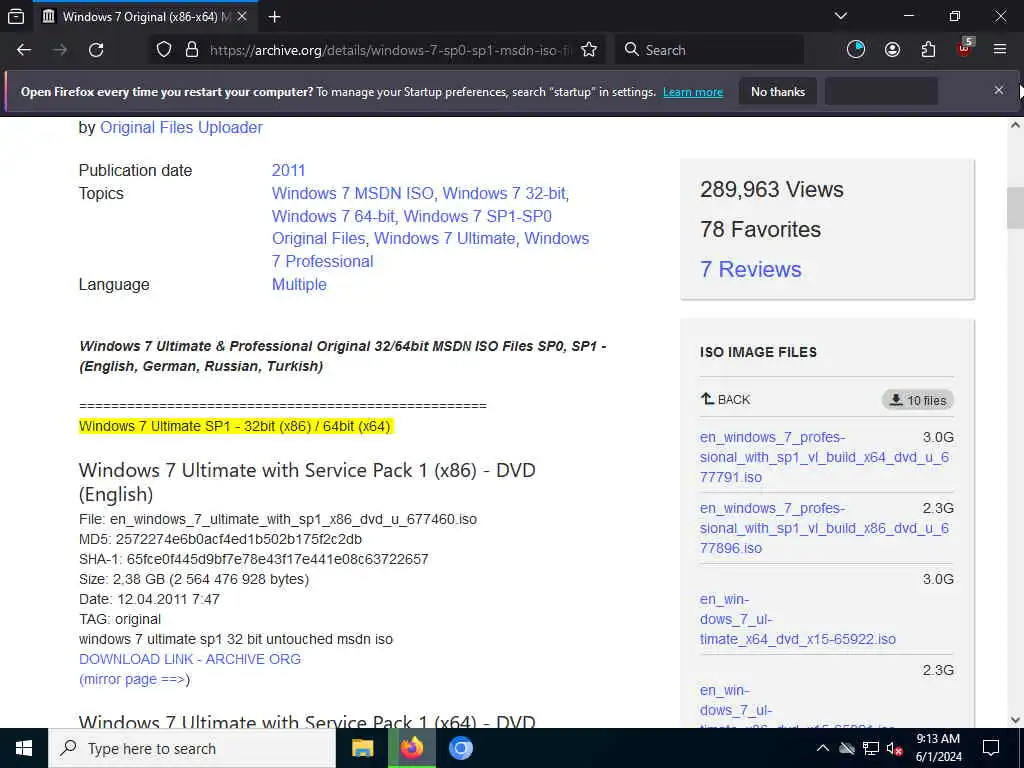The image size is (1024, 768).
Task: Click the forward navigation arrow
Action: click(x=60, y=50)
